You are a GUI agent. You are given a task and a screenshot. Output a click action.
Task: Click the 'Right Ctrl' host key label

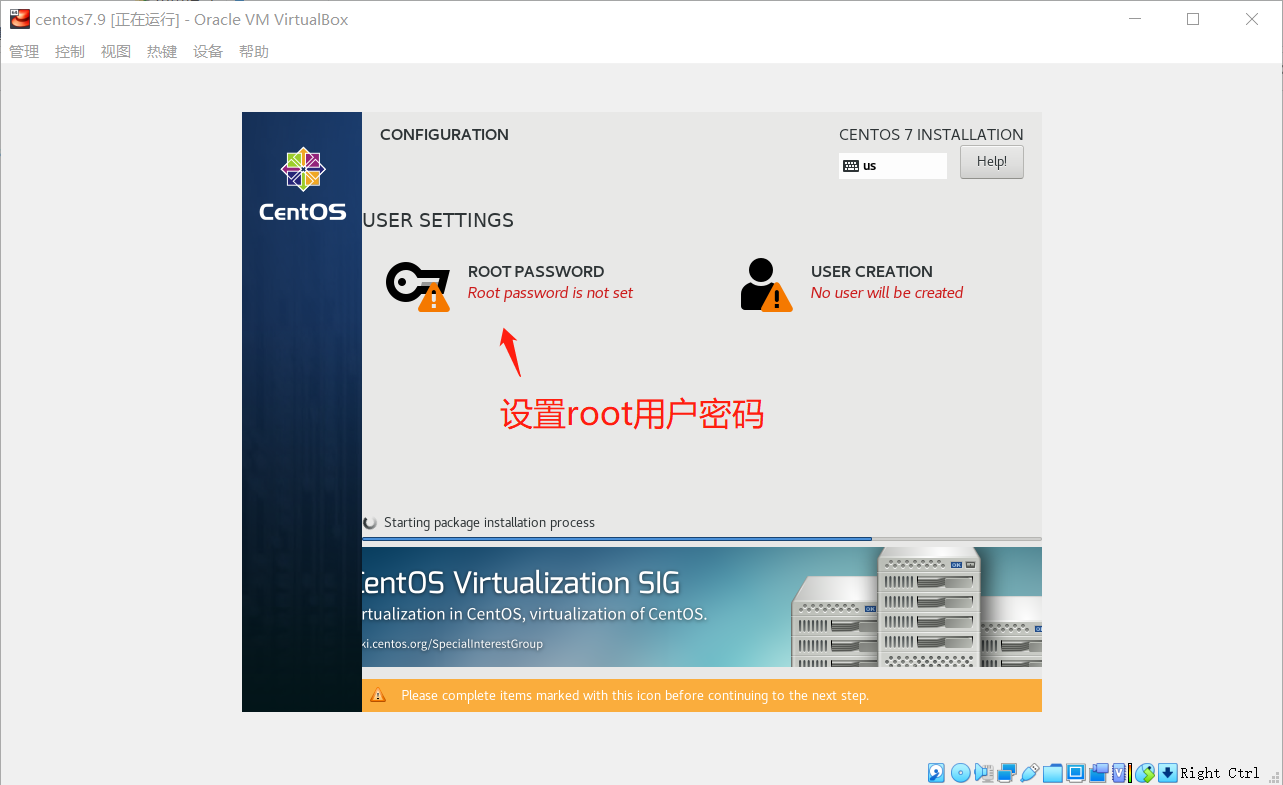tap(1220, 773)
